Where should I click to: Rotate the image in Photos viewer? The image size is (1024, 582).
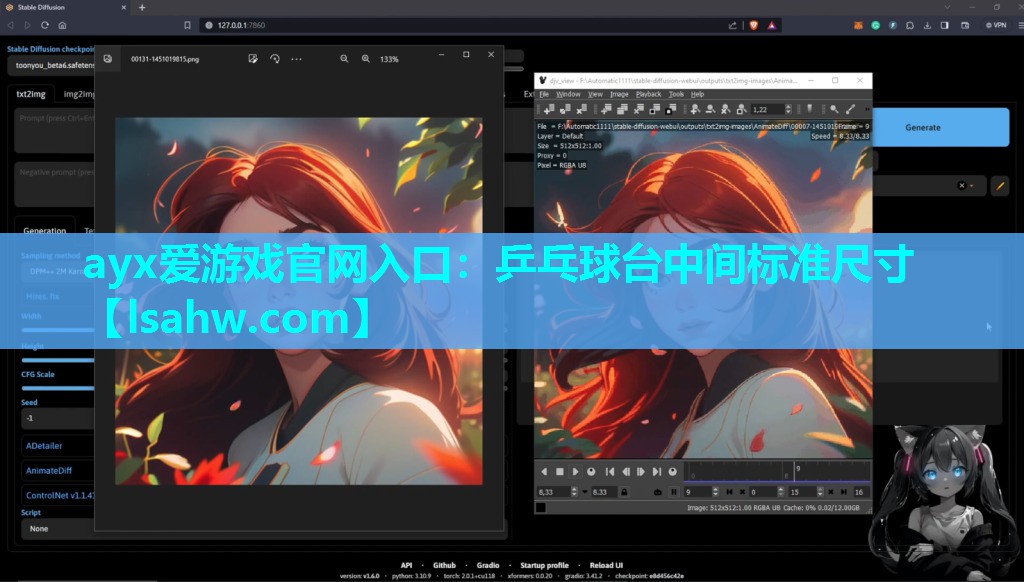(274, 59)
